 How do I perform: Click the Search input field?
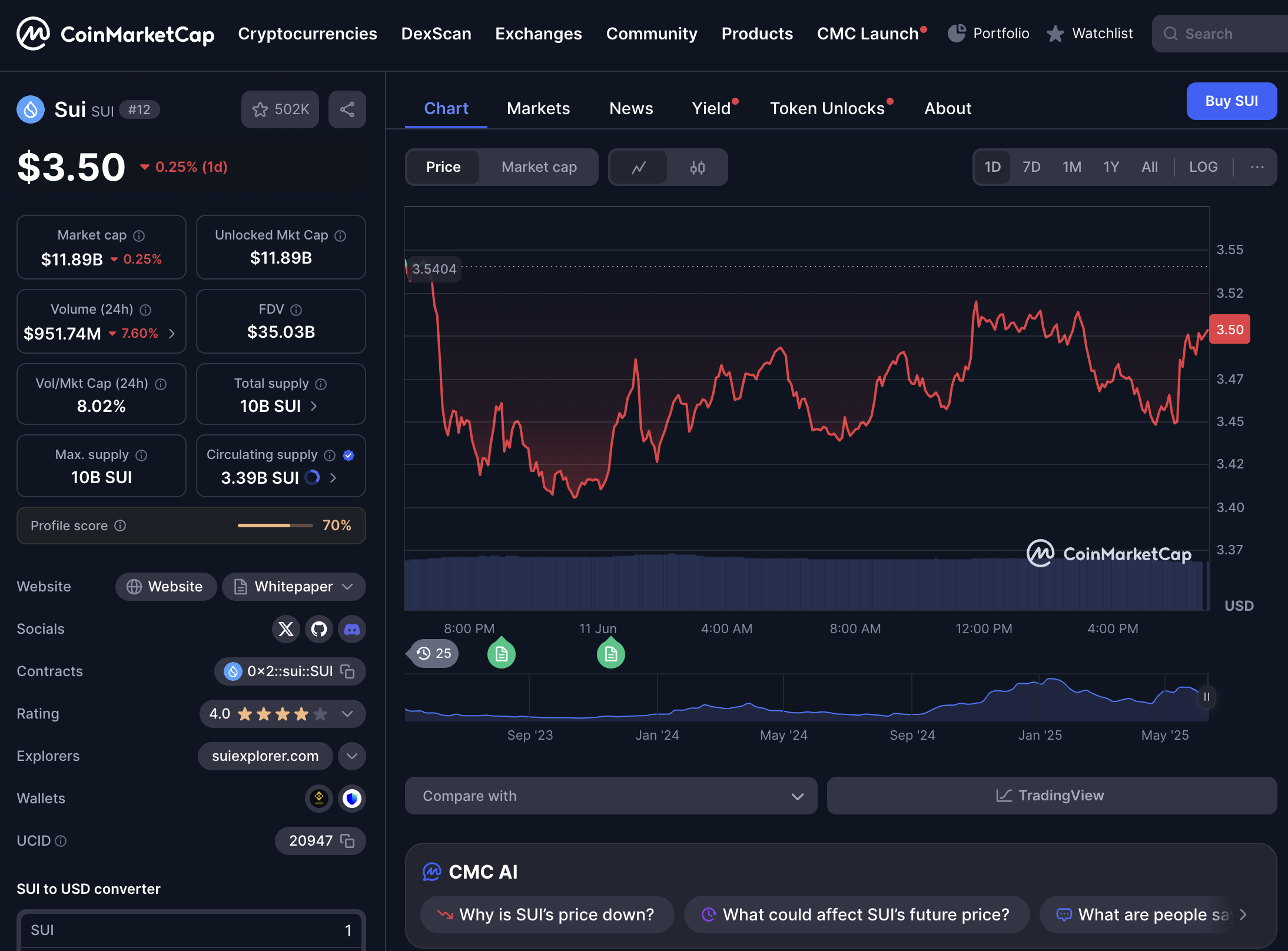[1220, 34]
